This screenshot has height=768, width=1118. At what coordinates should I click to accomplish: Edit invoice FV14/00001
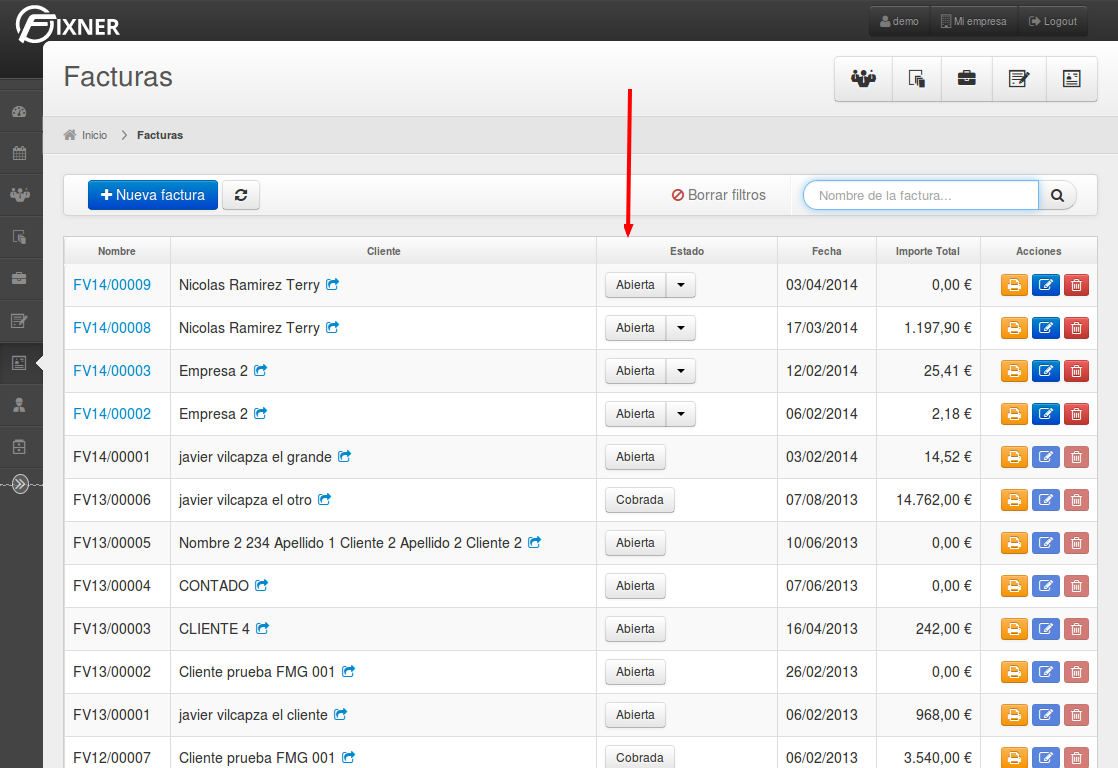click(x=1045, y=457)
